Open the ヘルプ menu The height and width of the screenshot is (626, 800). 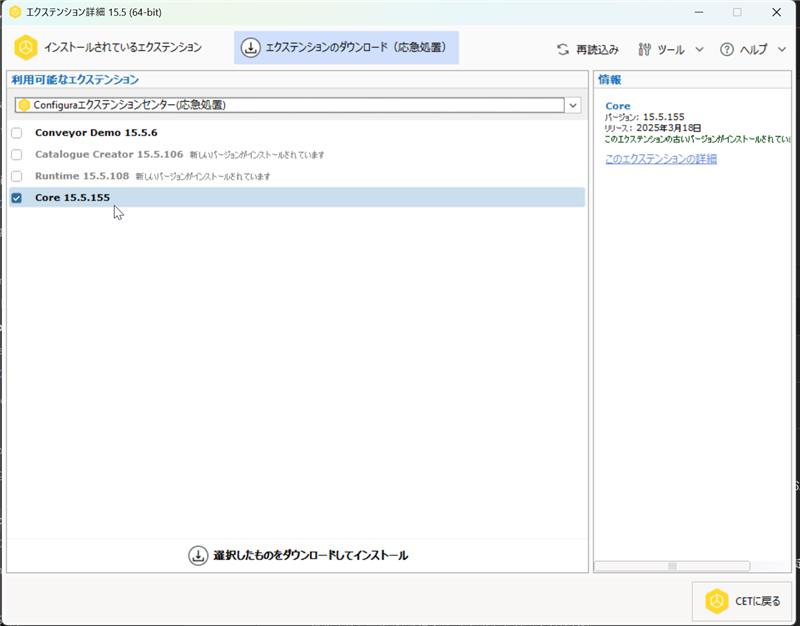click(753, 49)
